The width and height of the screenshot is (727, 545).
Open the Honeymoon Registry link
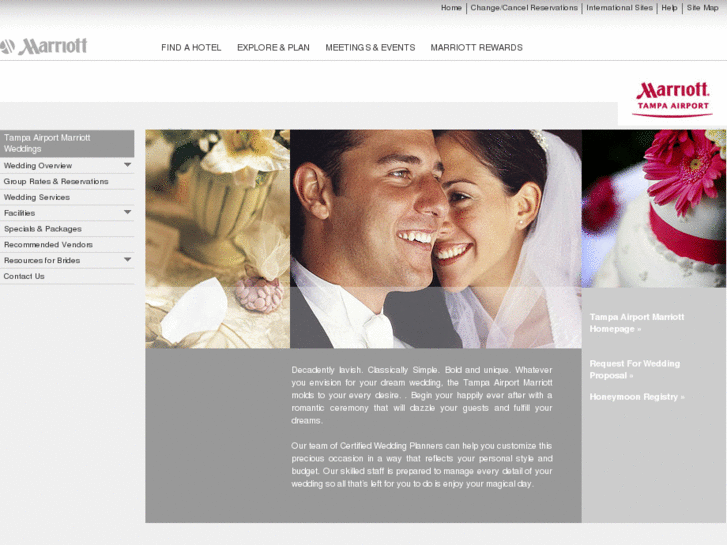(637, 397)
